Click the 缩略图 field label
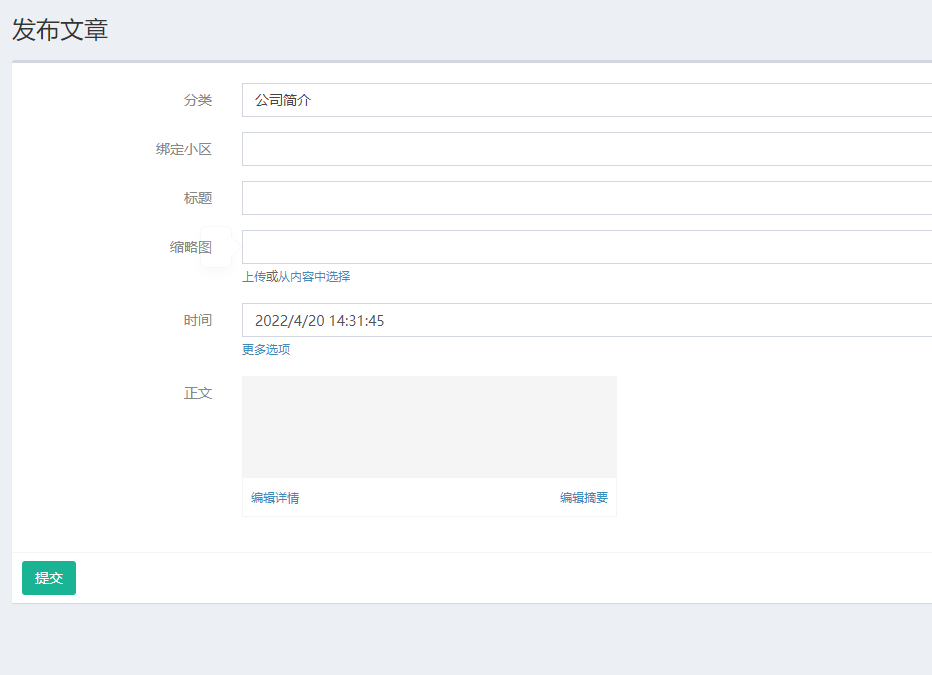This screenshot has height=675, width=932. click(191, 247)
